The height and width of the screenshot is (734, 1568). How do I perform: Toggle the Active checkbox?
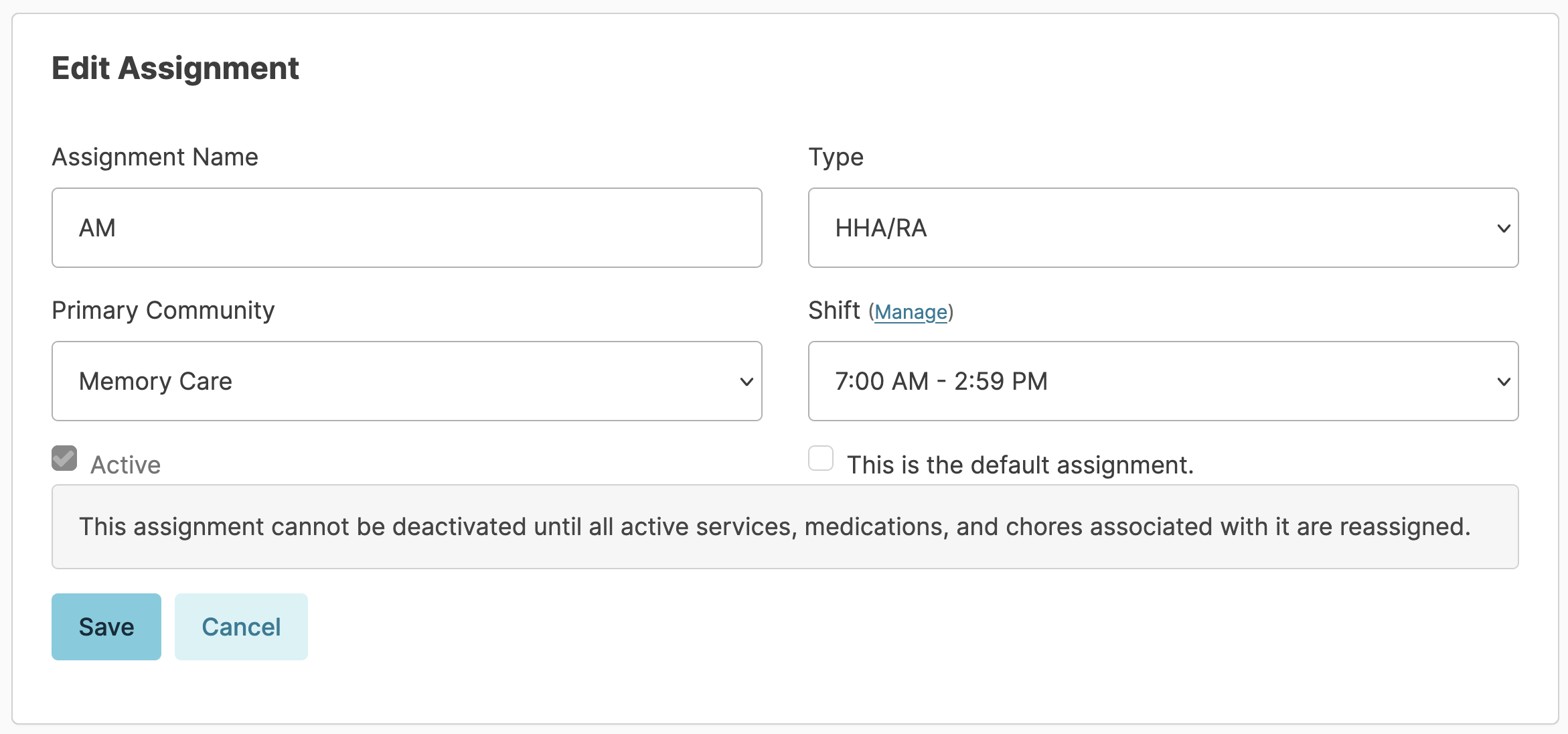point(64,459)
